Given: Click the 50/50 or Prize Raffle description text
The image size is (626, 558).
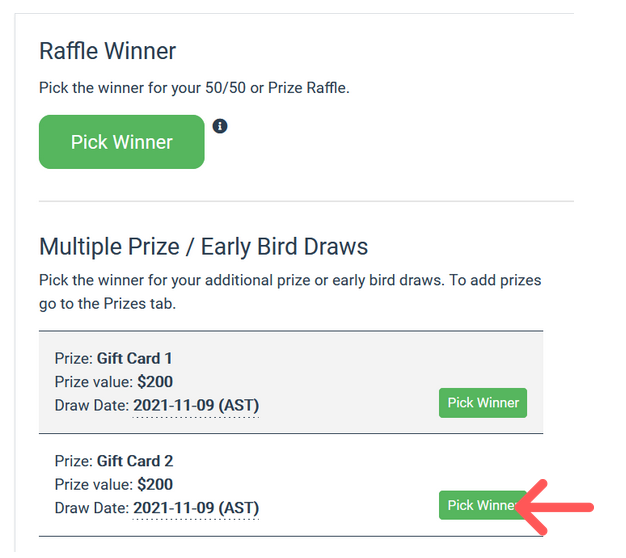Looking at the screenshot, I should pyautogui.click(x=194, y=88).
